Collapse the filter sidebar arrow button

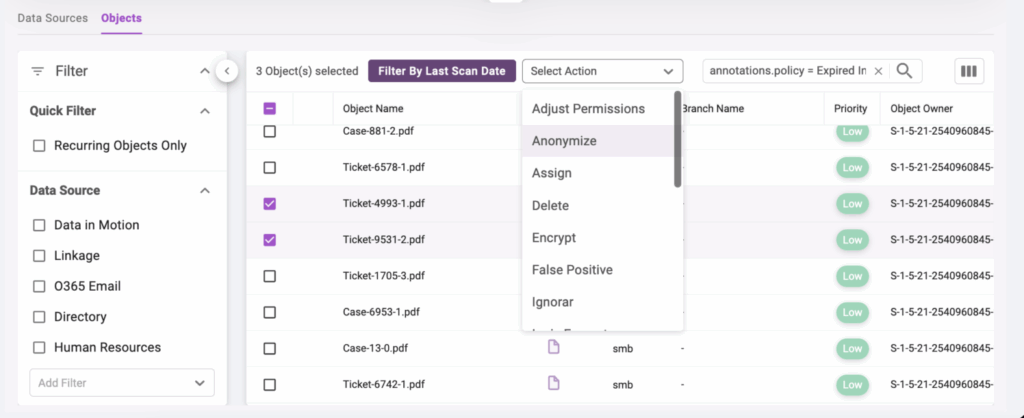226,71
